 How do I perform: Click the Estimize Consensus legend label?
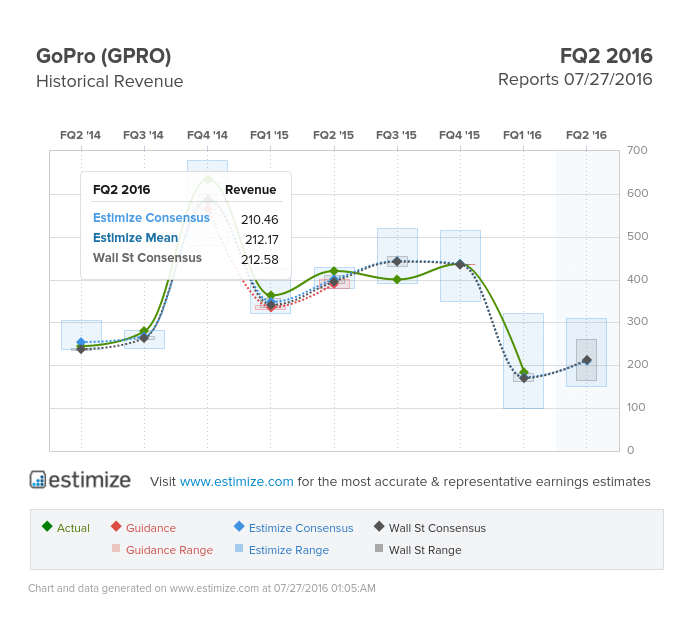pyautogui.click(x=301, y=528)
